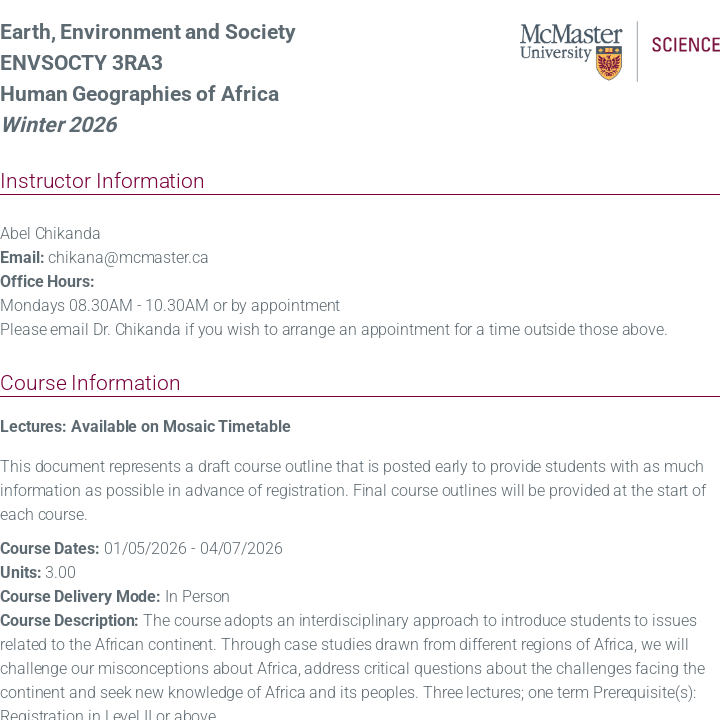The image size is (720, 720).
Task: Click the McMaster University wordmark logo
Action: 570,42
